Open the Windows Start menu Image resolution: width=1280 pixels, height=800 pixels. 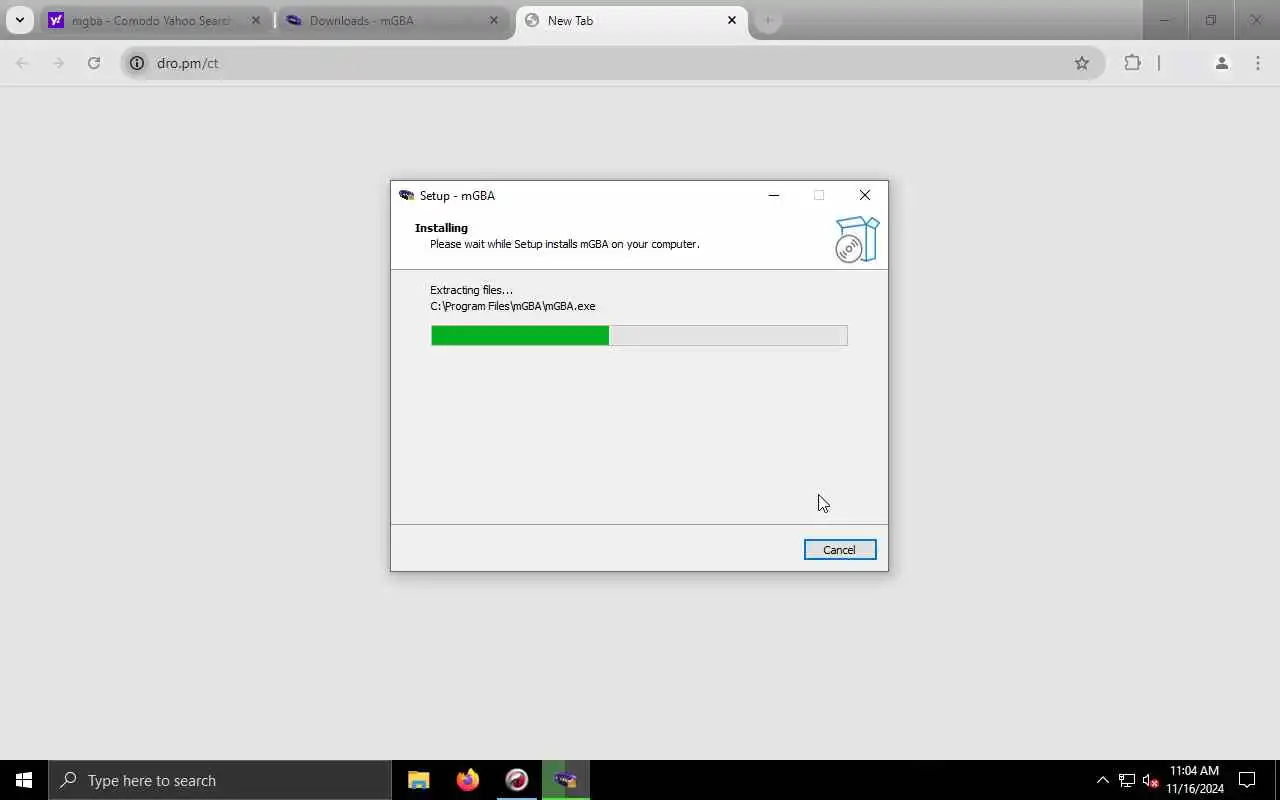pos(24,780)
